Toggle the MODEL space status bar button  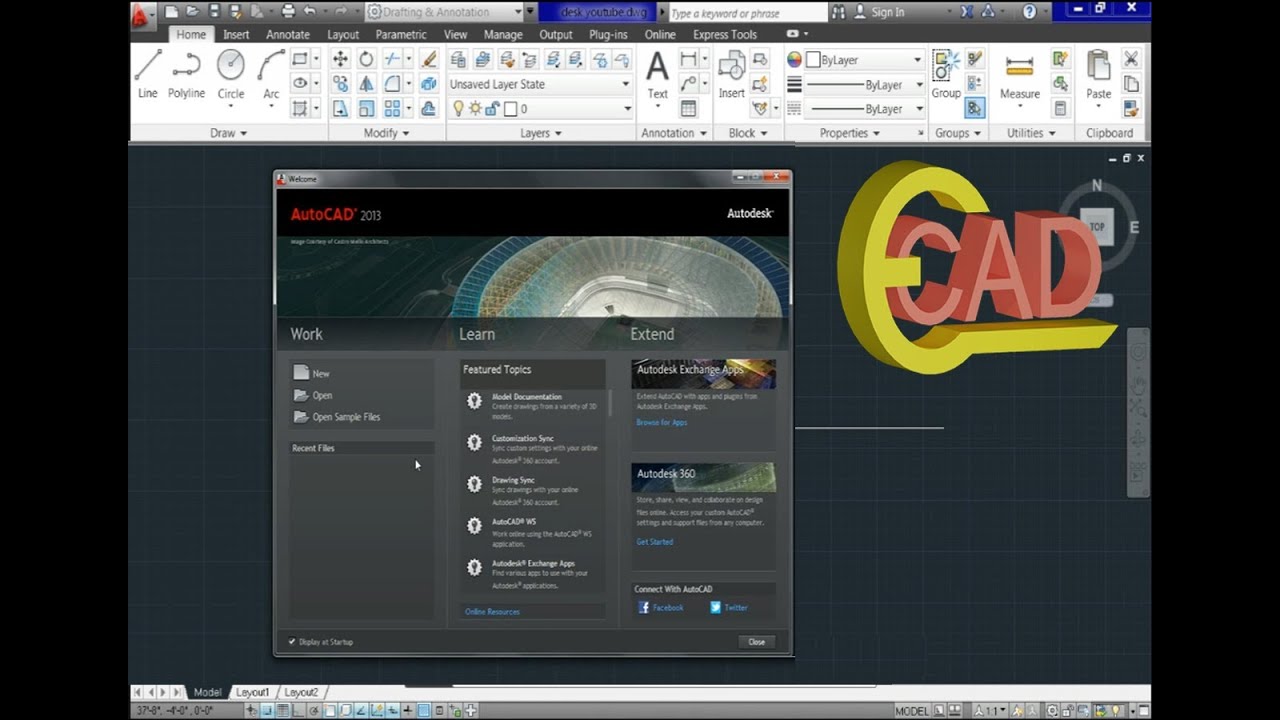click(x=912, y=711)
